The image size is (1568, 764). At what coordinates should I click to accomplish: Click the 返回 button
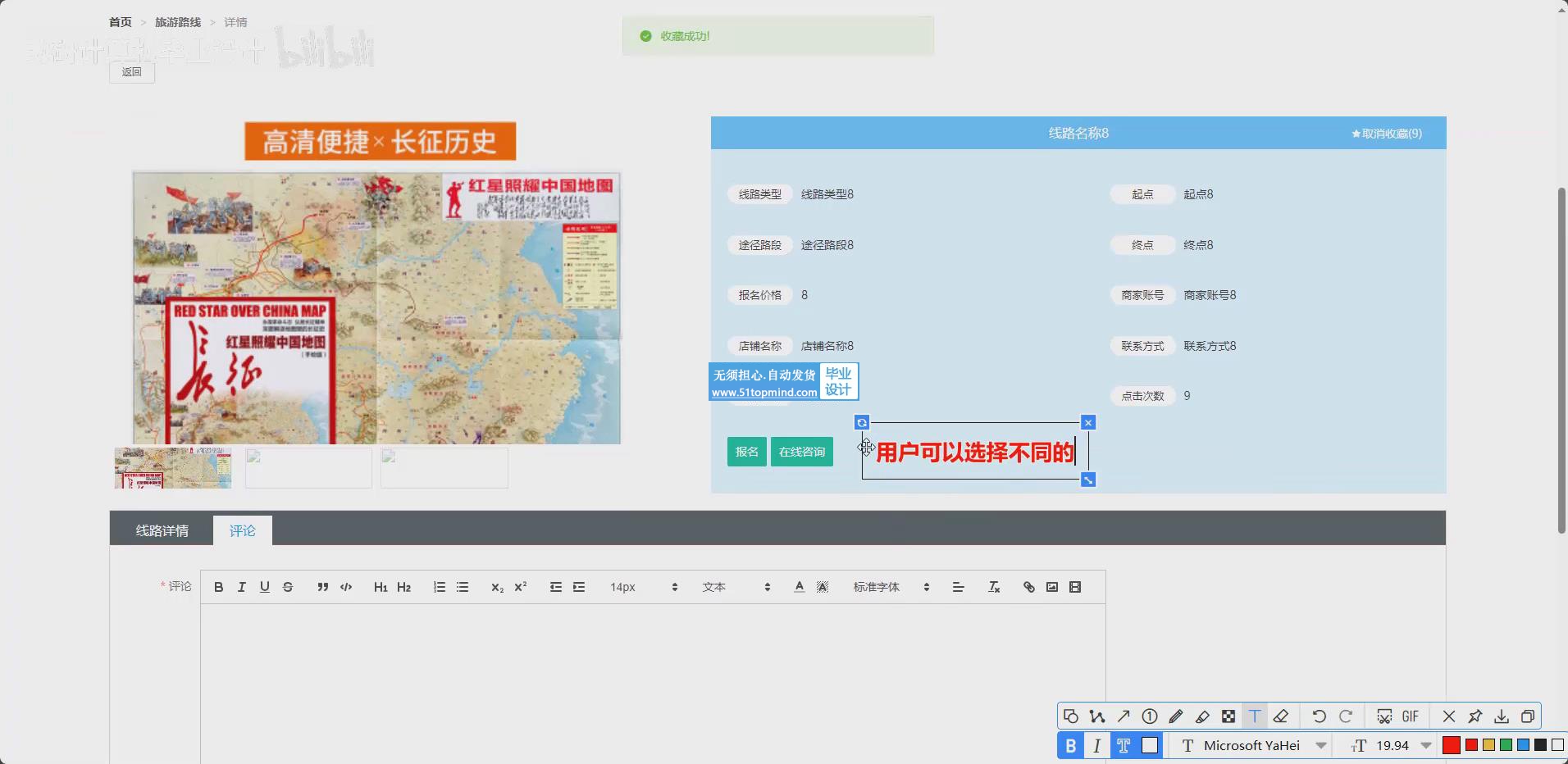pos(132,72)
